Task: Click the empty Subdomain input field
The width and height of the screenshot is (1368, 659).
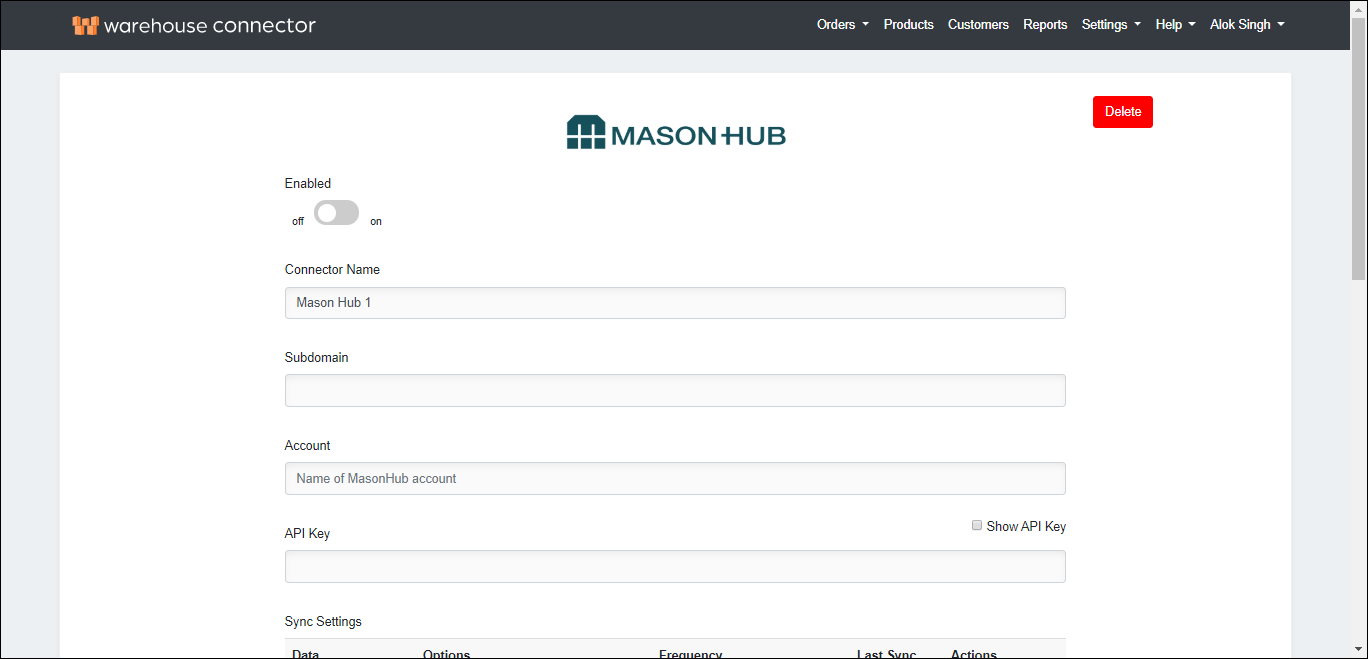Action: click(x=675, y=390)
